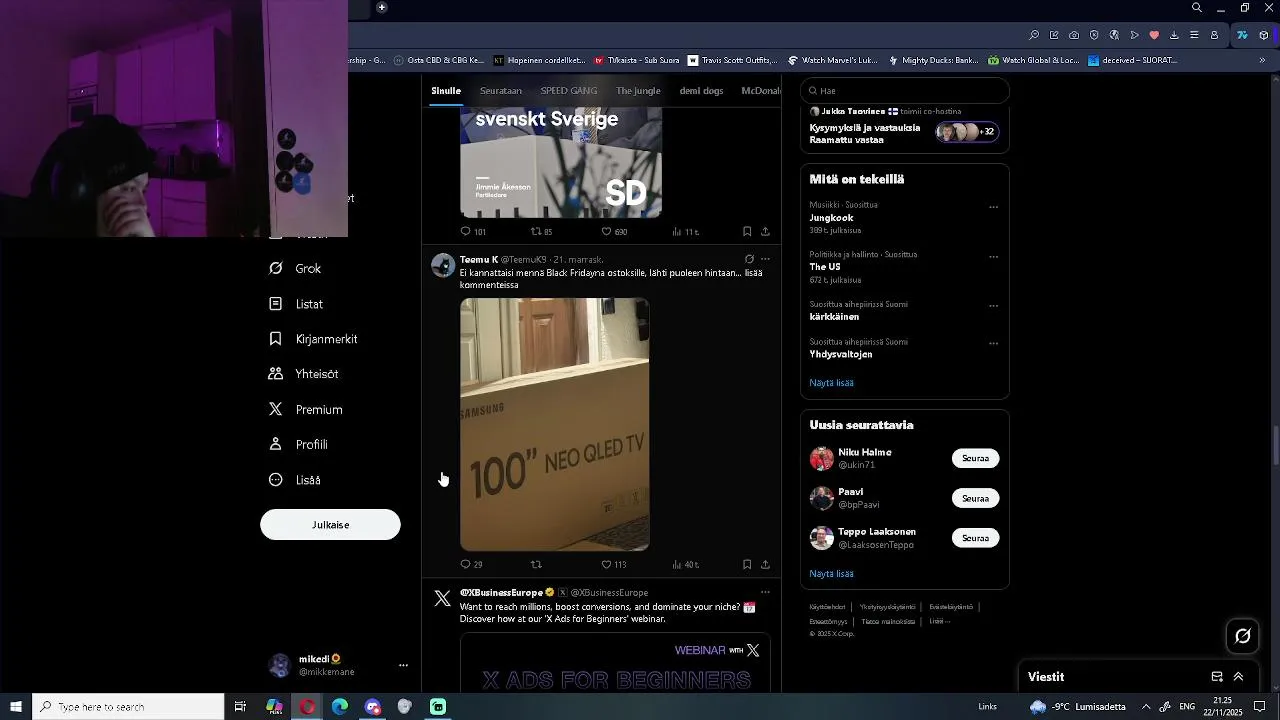1280x720 pixels.
Task: Open more options for The US trend
Action: [993, 257]
